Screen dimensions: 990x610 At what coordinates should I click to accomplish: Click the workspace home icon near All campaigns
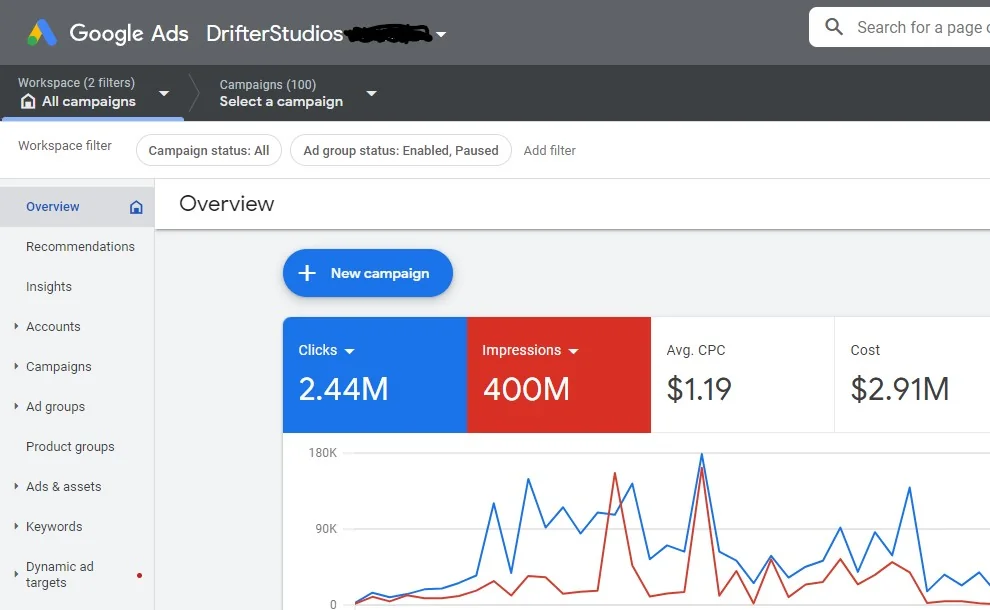pyautogui.click(x=28, y=101)
